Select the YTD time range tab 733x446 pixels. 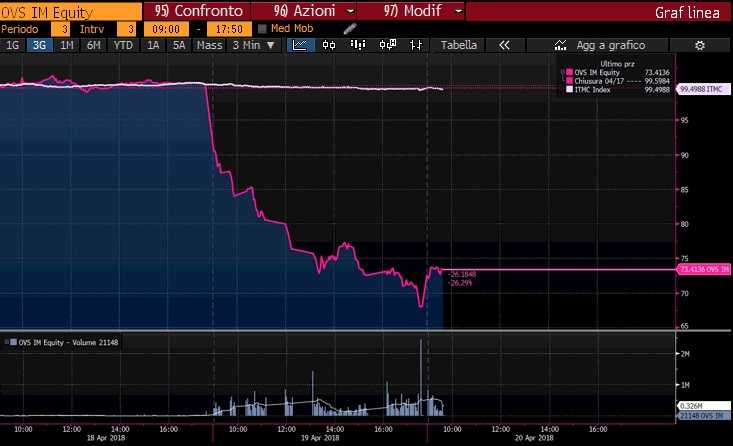[x=123, y=45]
